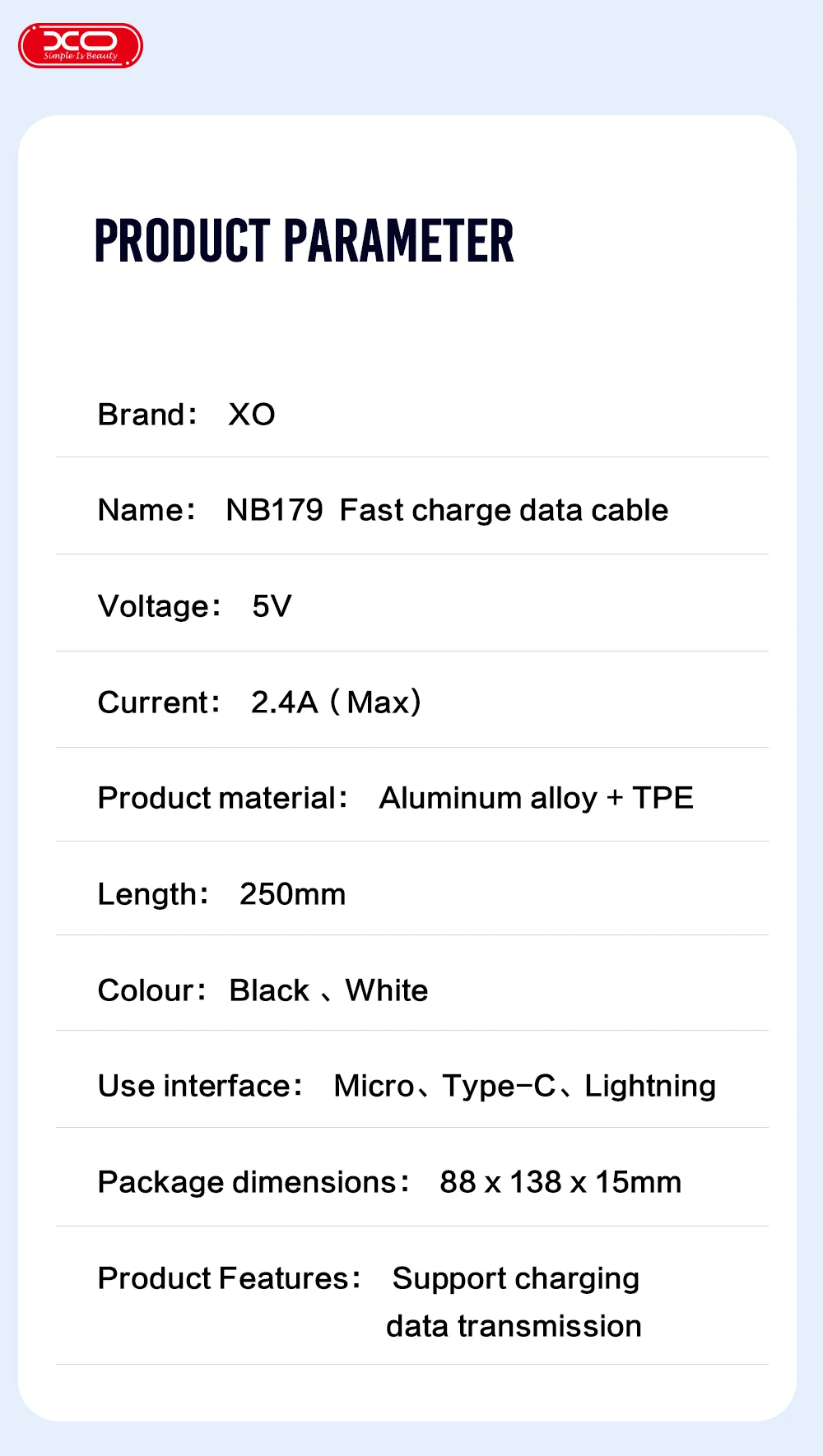Click the Black colour option text
823x1456 pixels.
[269, 990]
